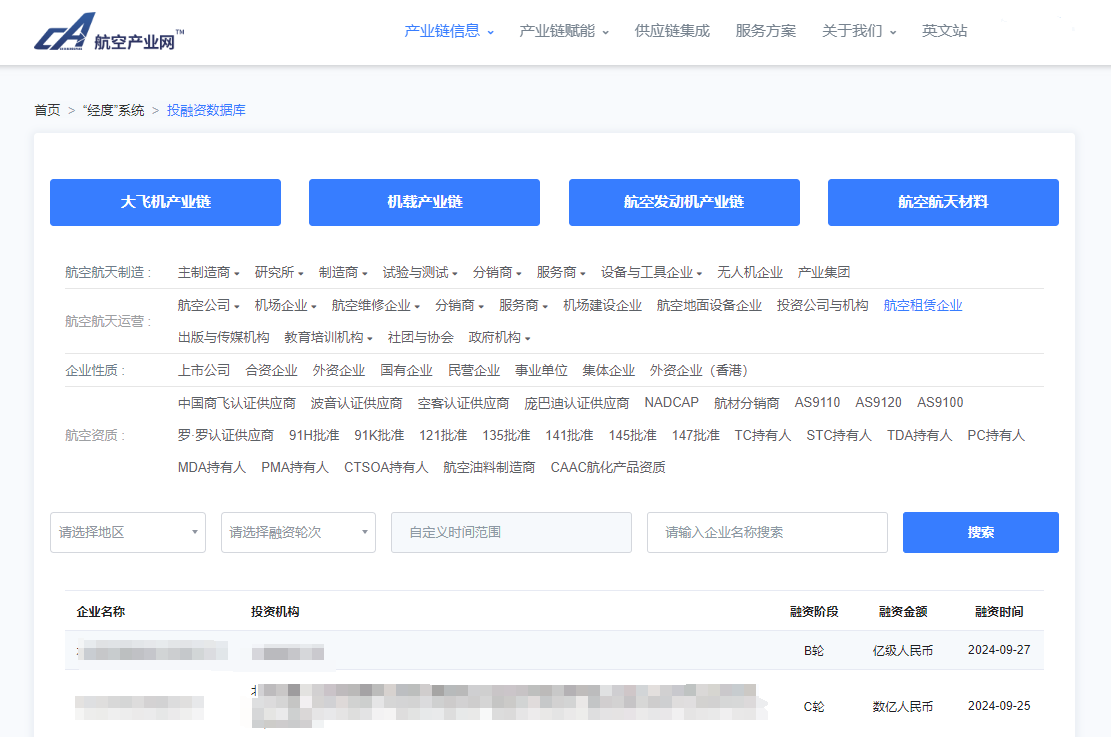Switch to 英文站 English site
The height and width of the screenshot is (737, 1111).
pyautogui.click(x=944, y=31)
